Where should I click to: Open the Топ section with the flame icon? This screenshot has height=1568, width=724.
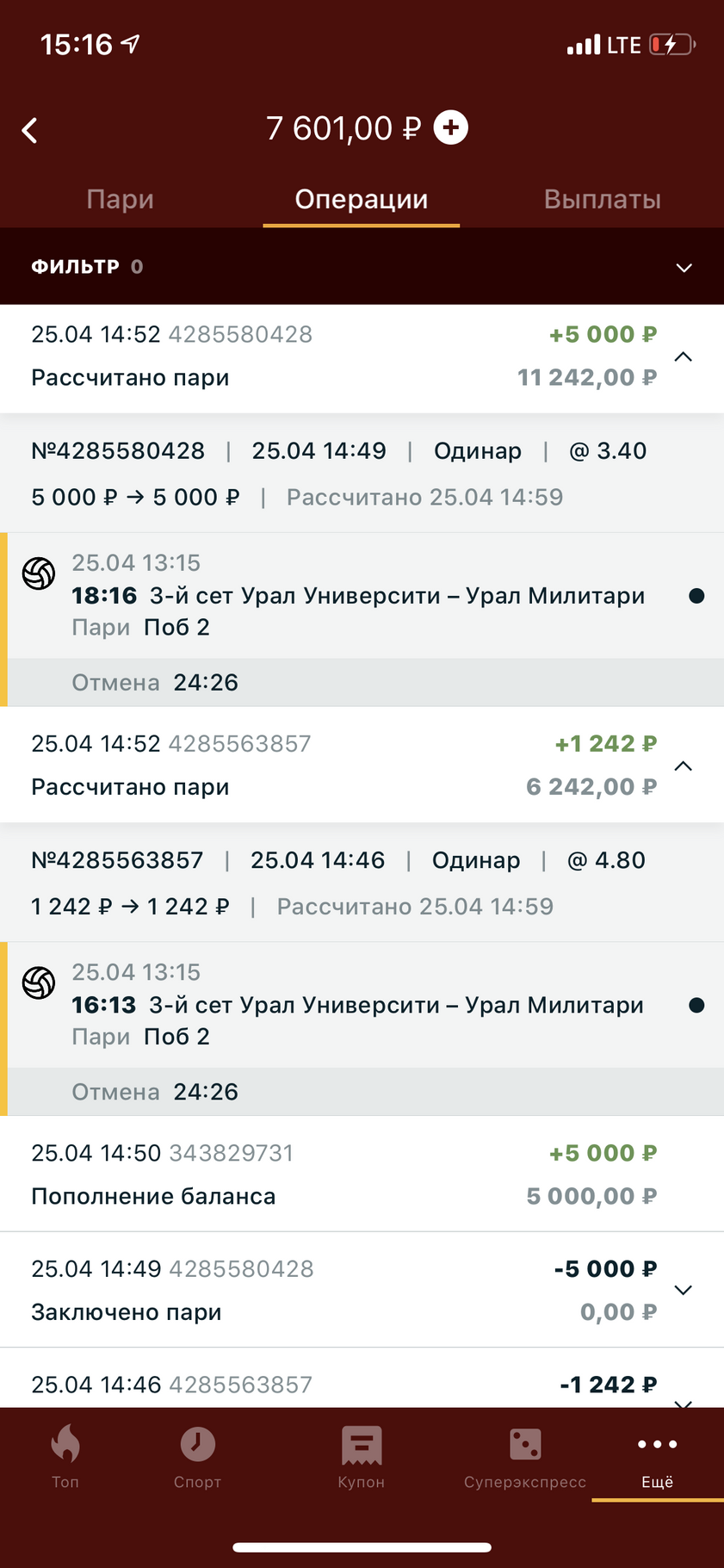65,1457
